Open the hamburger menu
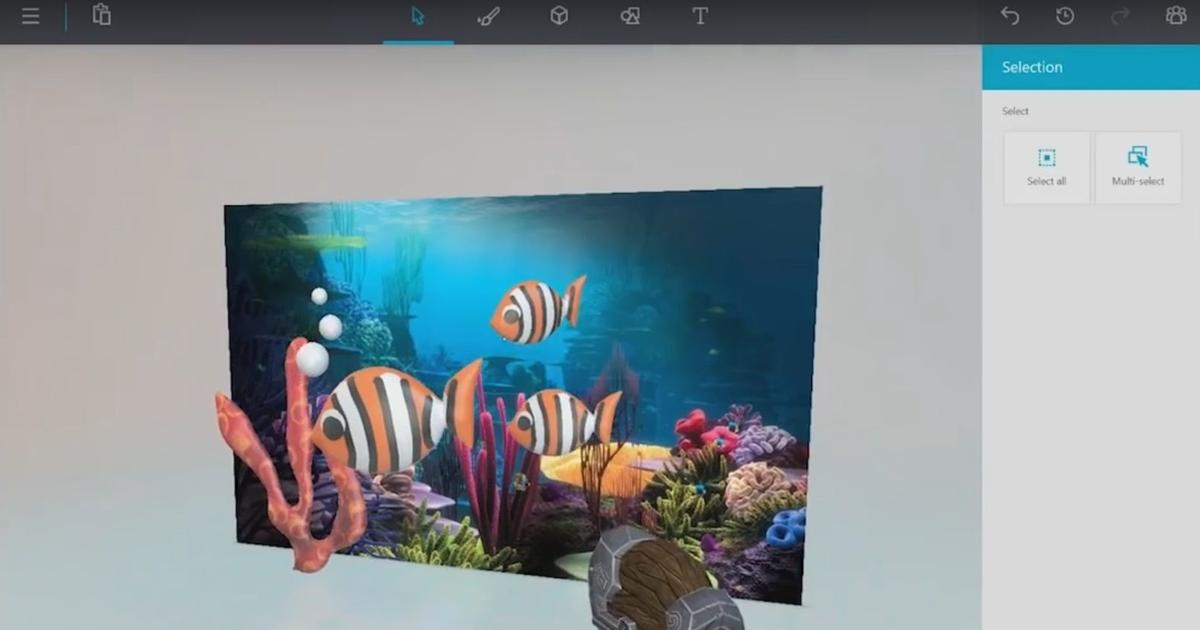This screenshot has height=630, width=1200. 30,16
